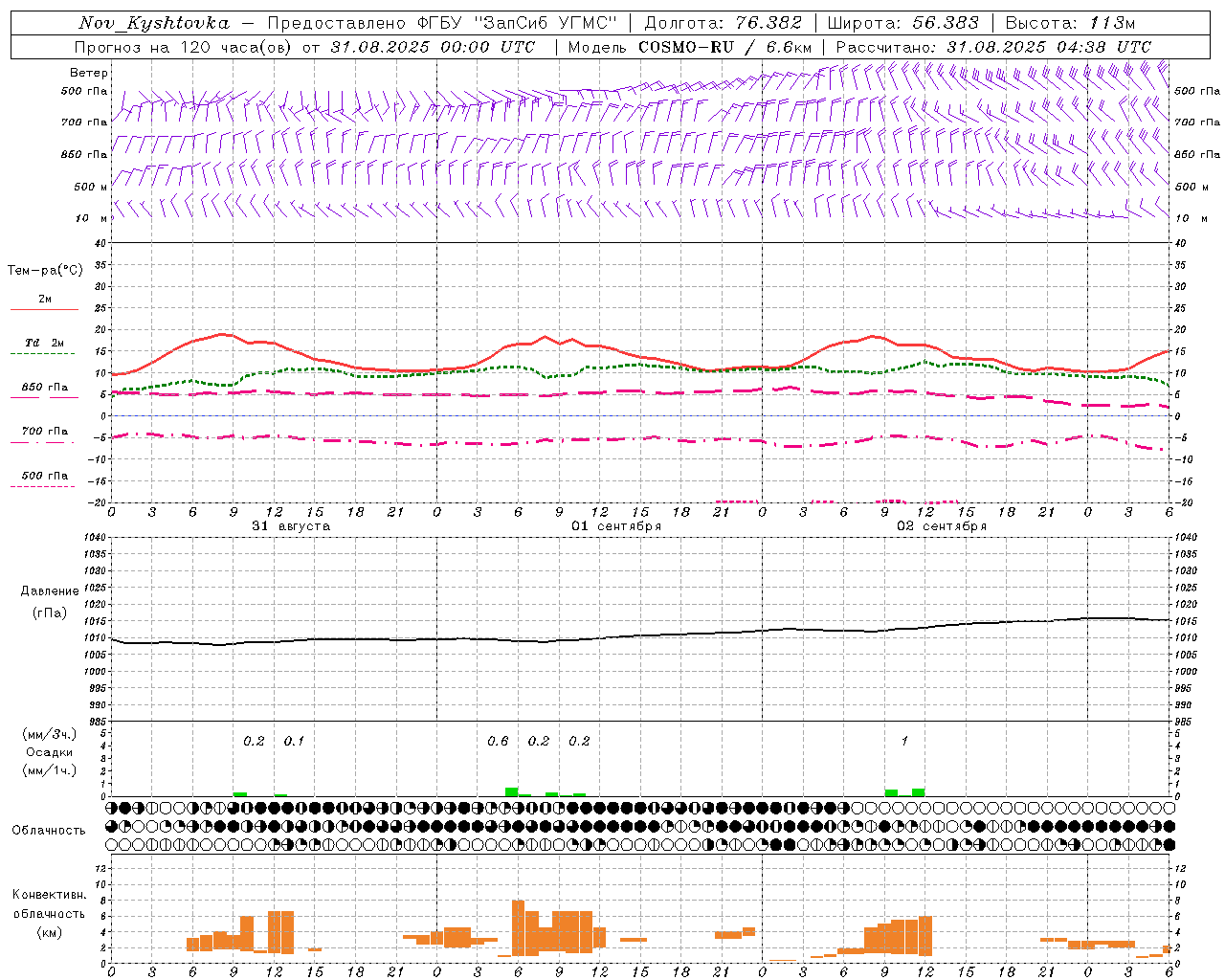The width and height of the screenshot is (1225, 980).
Task: Click the forecast length text "Прогноз на 120 часа(ов)"
Action: [x=184, y=47]
